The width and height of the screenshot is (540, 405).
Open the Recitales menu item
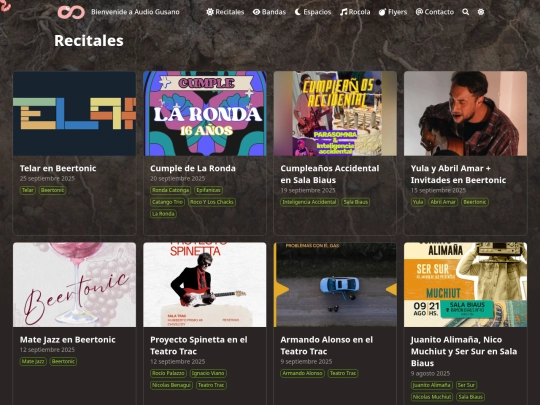coord(225,12)
